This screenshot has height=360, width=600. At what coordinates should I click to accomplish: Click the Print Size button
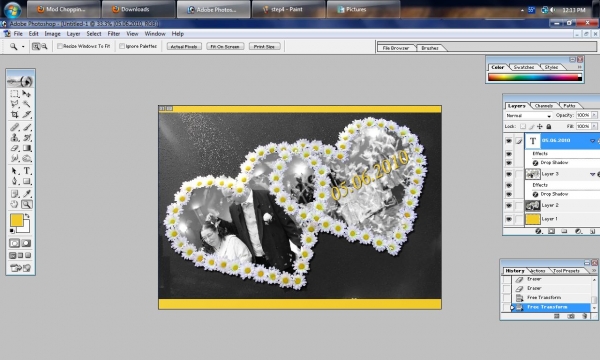click(x=264, y=46)
